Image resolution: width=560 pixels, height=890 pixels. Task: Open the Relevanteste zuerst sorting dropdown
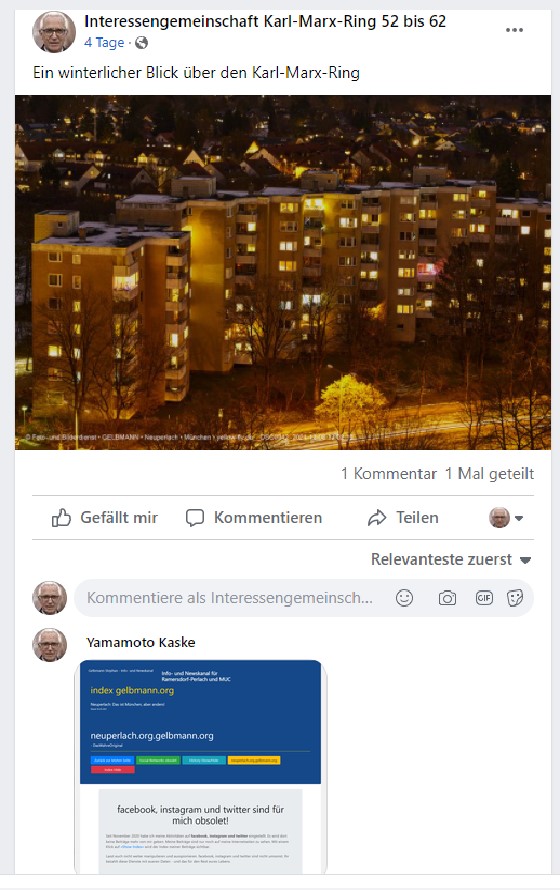[450, 560]
